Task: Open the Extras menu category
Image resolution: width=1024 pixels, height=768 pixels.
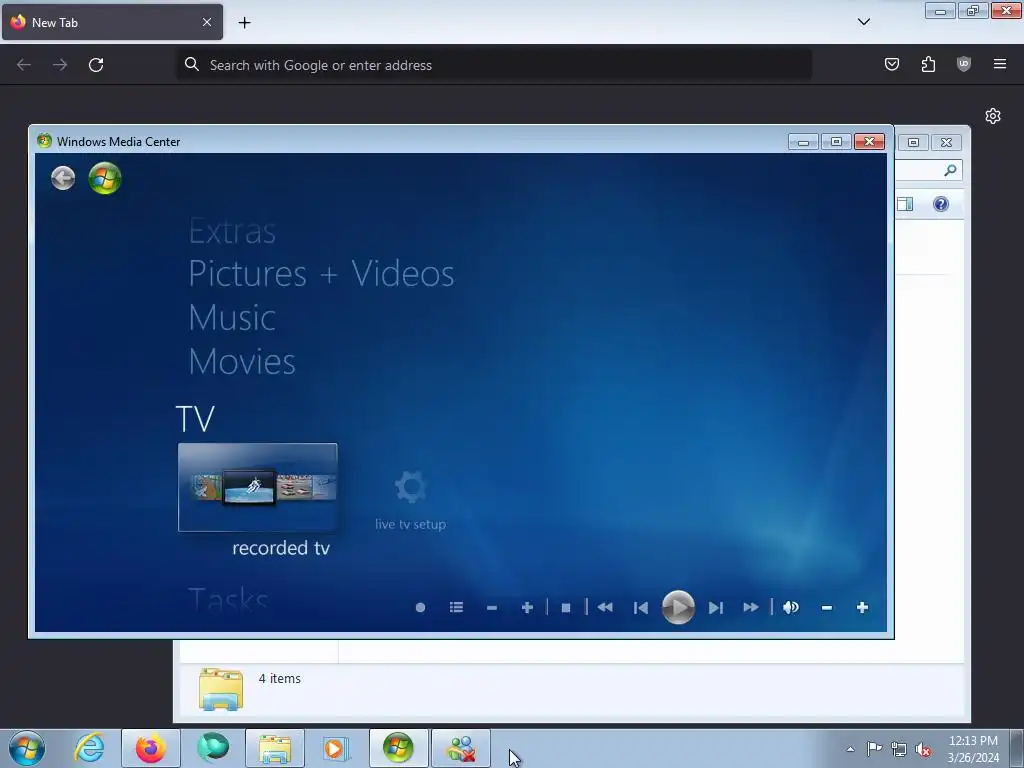Action: (x=232, y=231)
